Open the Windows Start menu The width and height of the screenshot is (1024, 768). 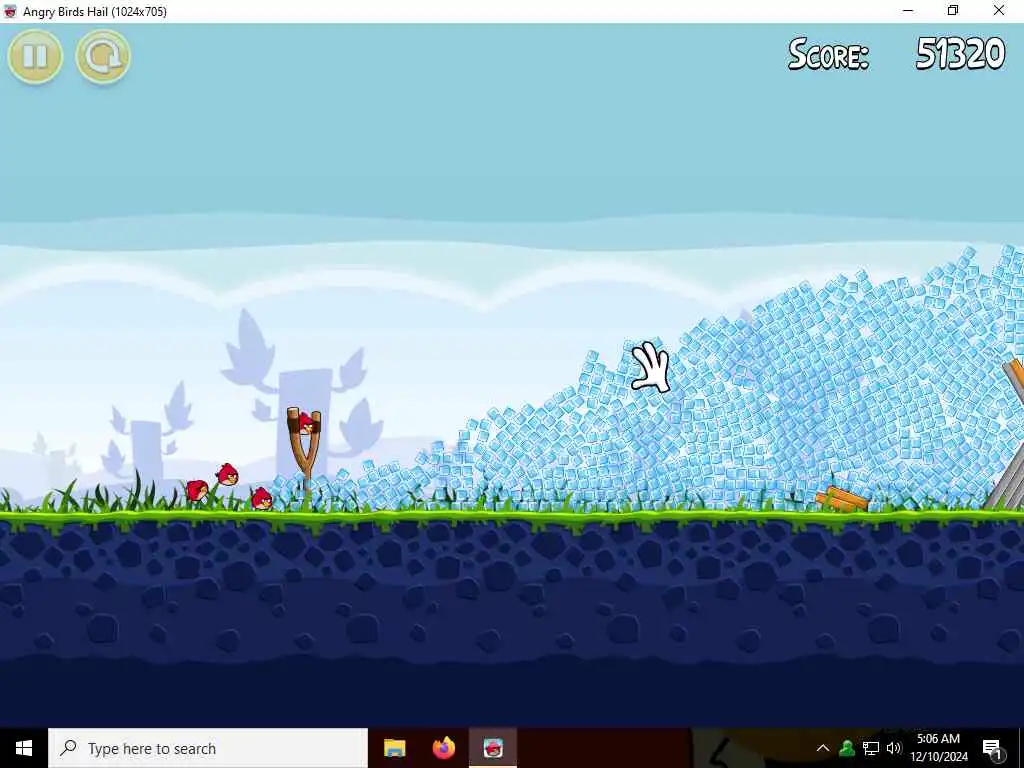24,748
